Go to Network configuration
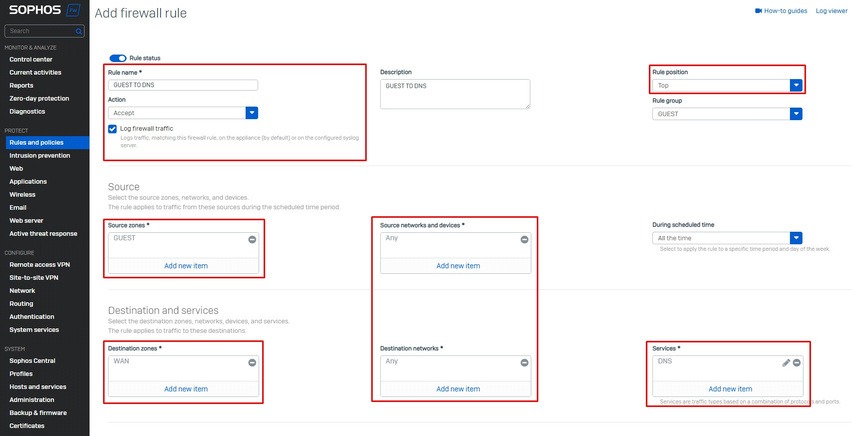 tap(22, 291)
